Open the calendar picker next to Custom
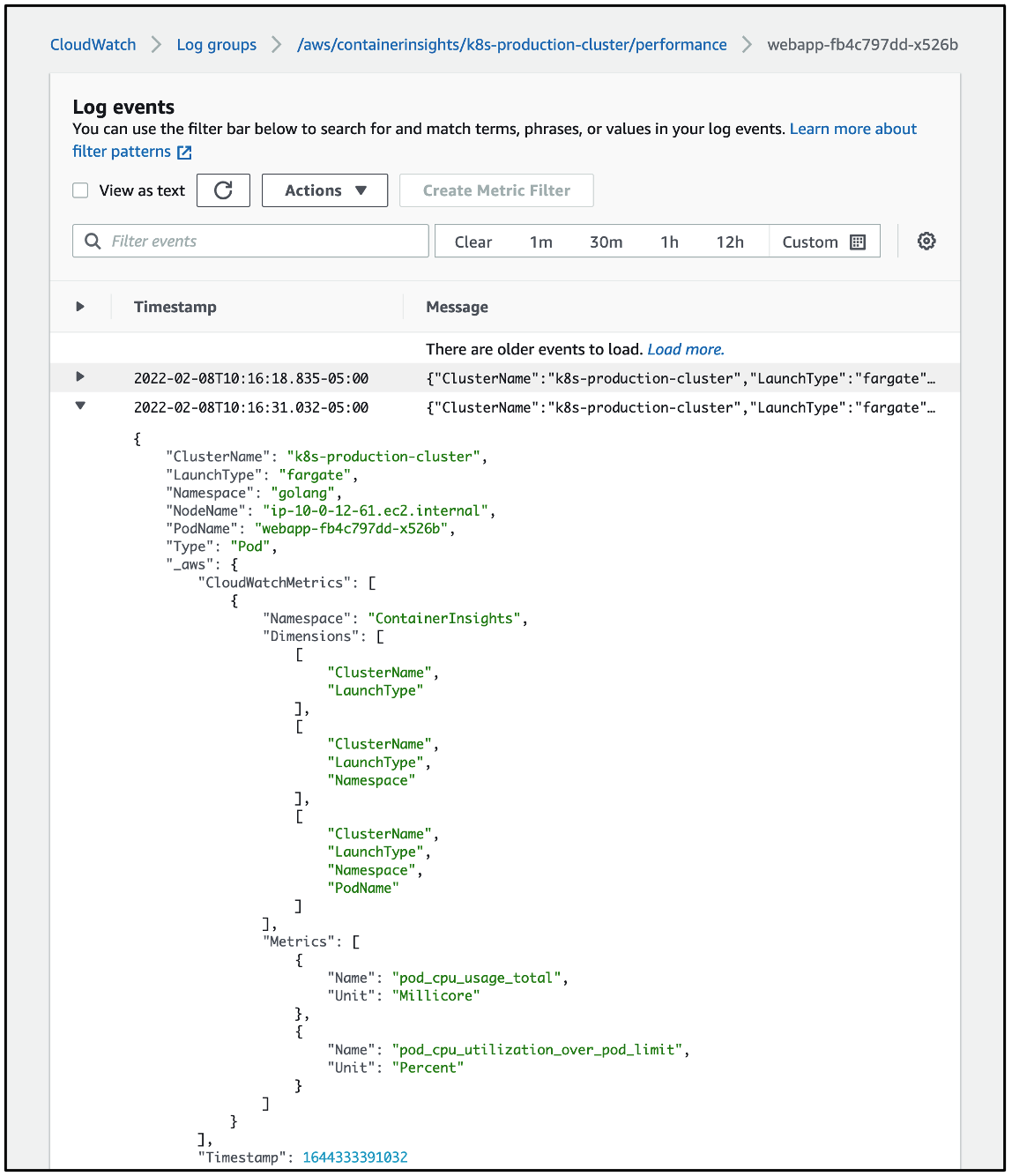This screenshot has height=1176, width=1012. (x=857, y=241)
